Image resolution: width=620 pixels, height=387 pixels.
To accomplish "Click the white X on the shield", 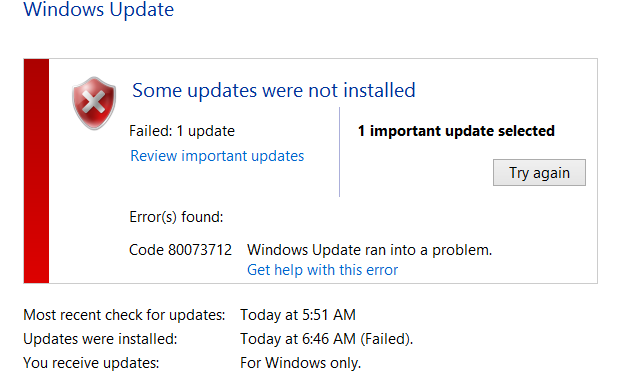I will [x=94, y=102].
